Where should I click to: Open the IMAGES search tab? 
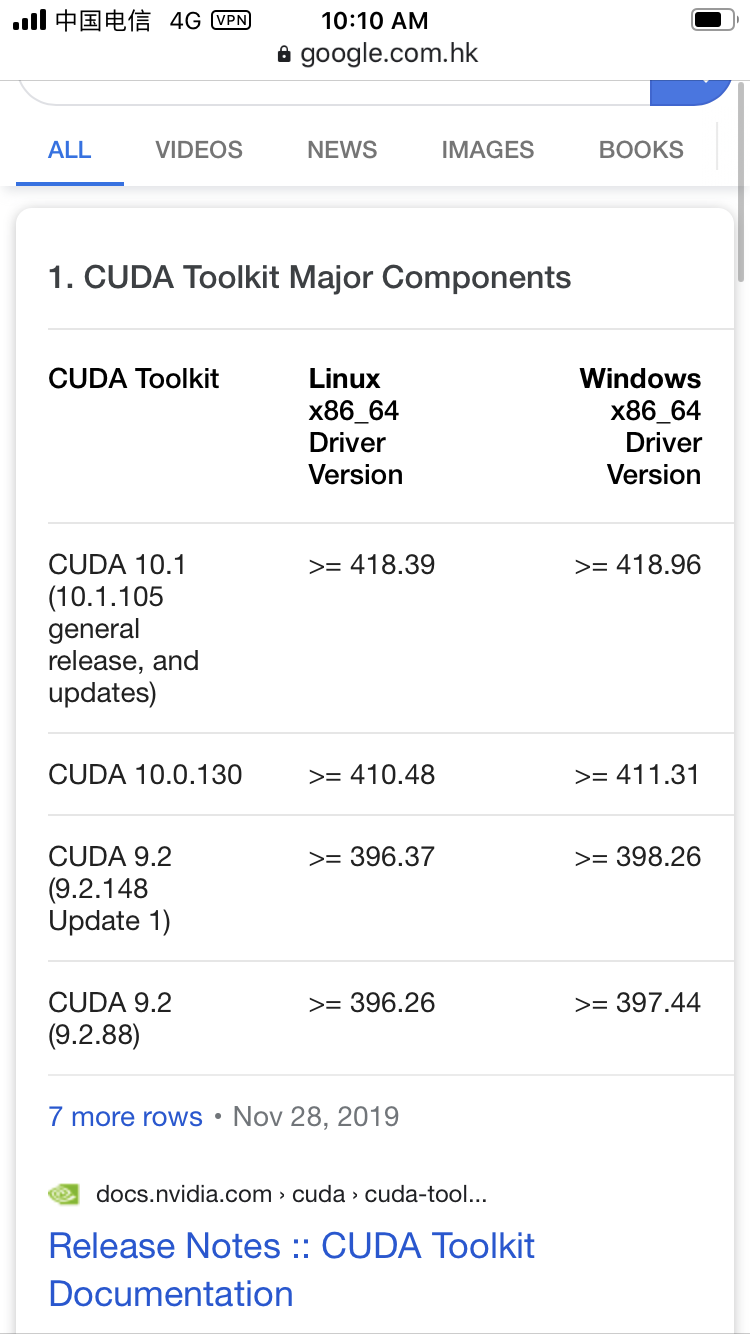(487, 149)
